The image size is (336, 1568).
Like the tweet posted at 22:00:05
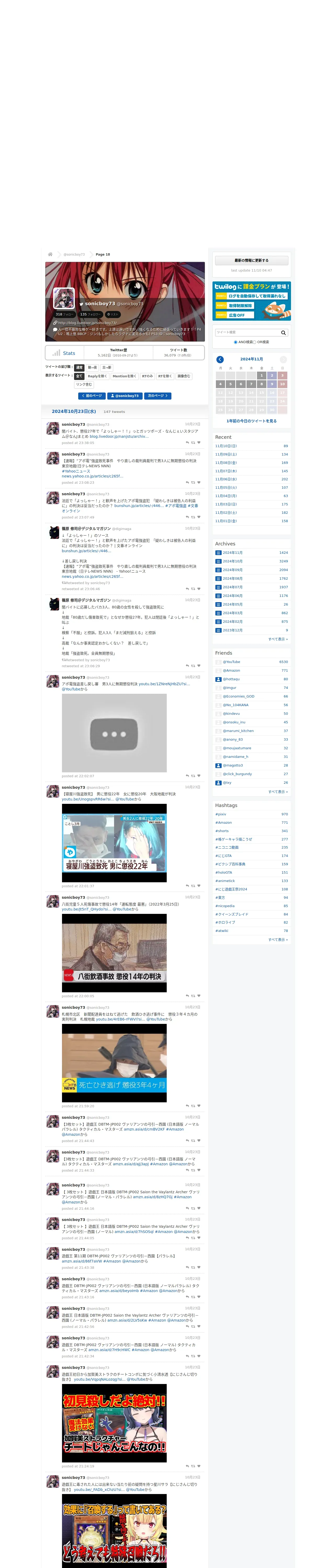[199, 996]
